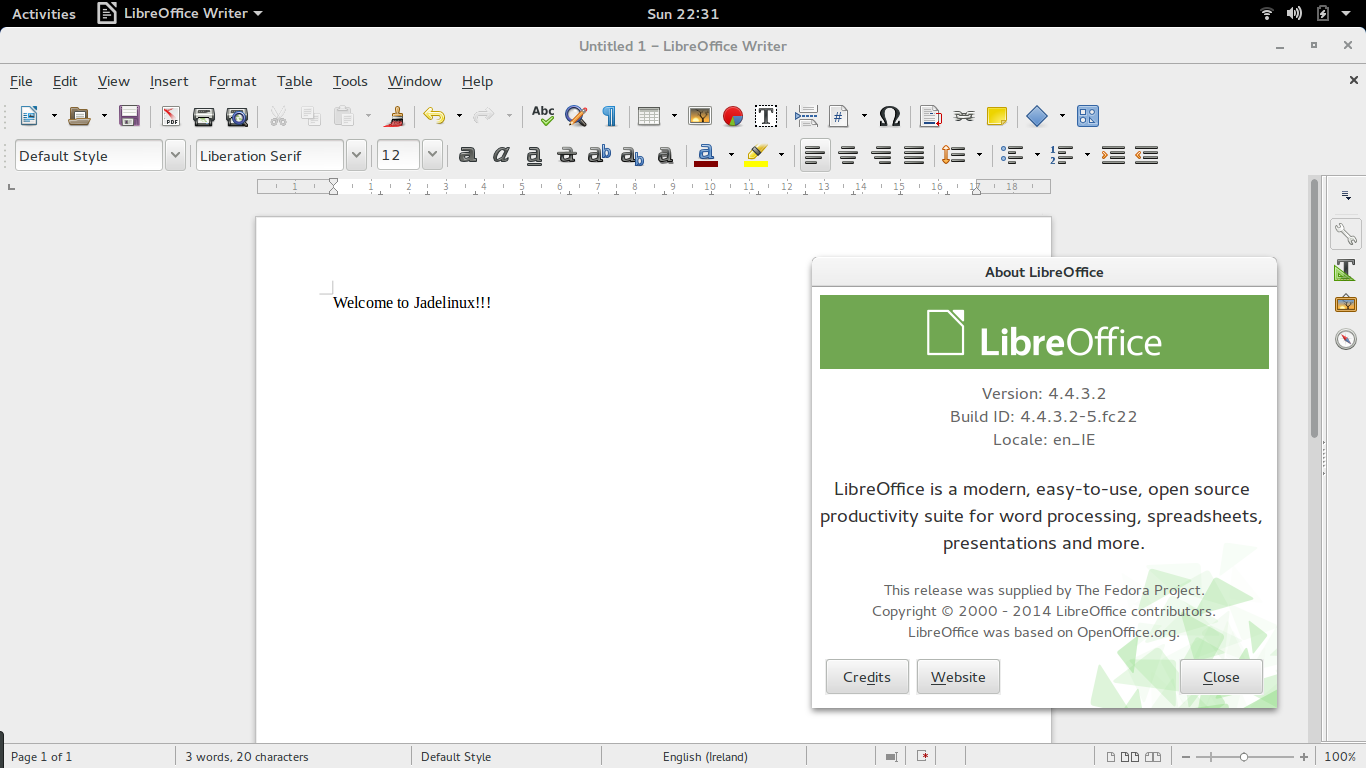
Task: Toggle Bold formatting
Action: [x=468, y=155]
